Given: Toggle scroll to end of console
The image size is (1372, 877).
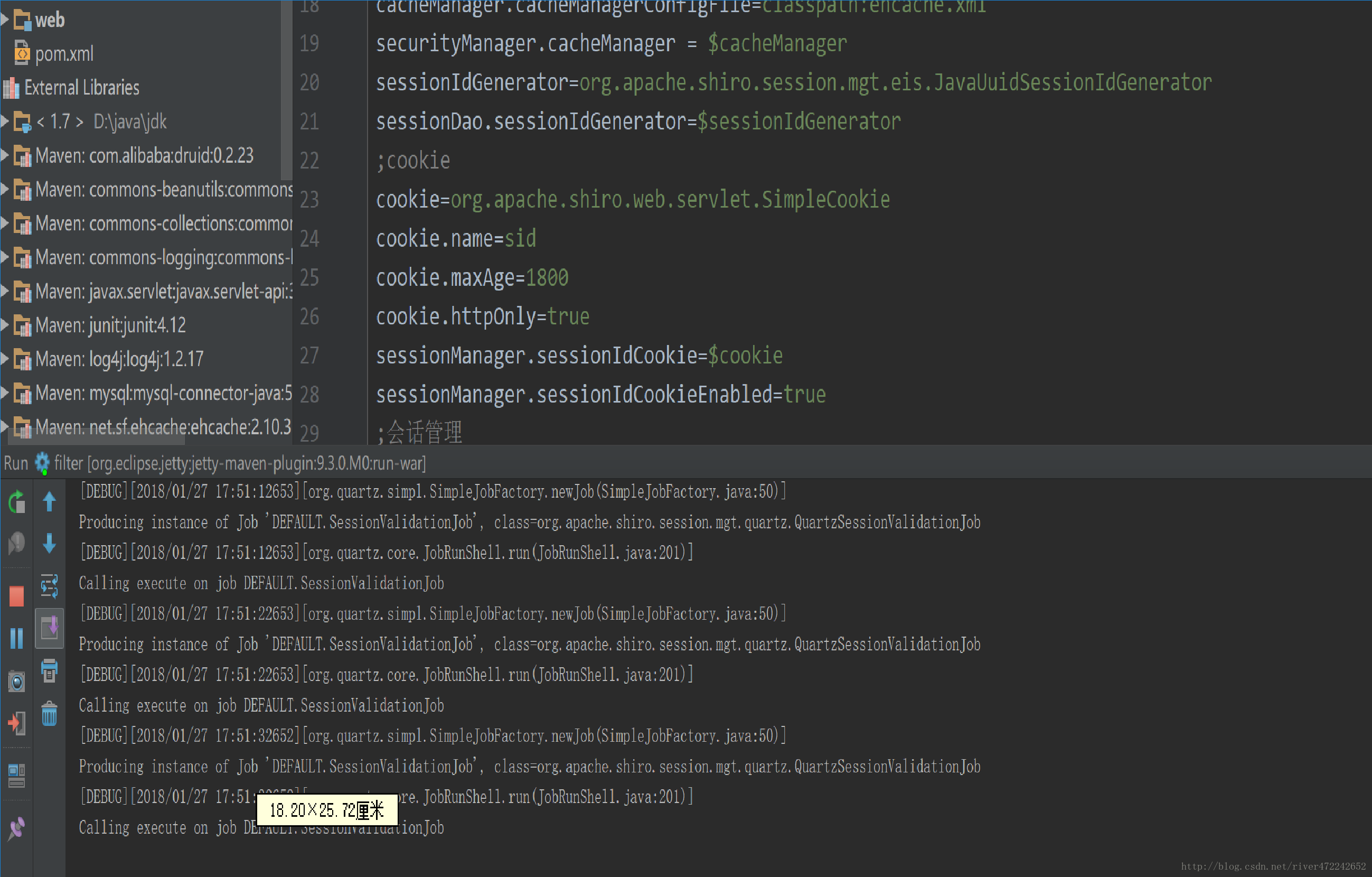Looking at the screenshot, I should tap(50, 628).
